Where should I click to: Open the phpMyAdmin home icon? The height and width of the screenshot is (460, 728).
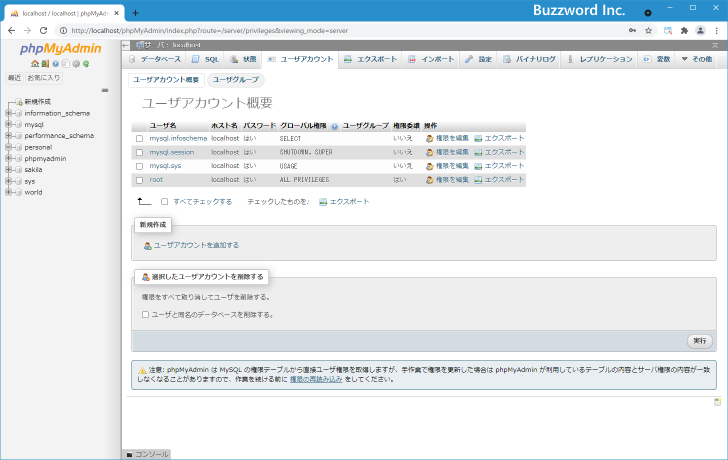(x=35, y=64)
